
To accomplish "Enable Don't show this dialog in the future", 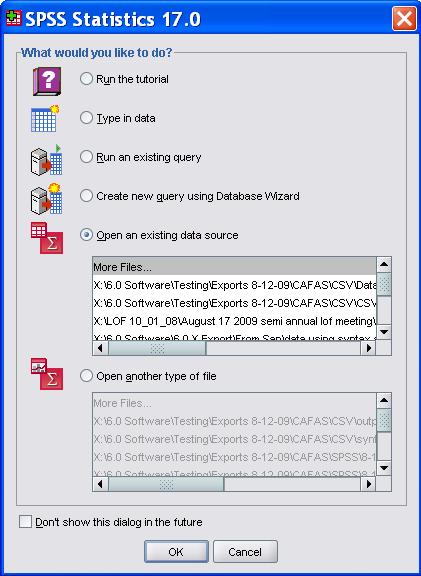I will pyautogui.click(x=25, y=522).
